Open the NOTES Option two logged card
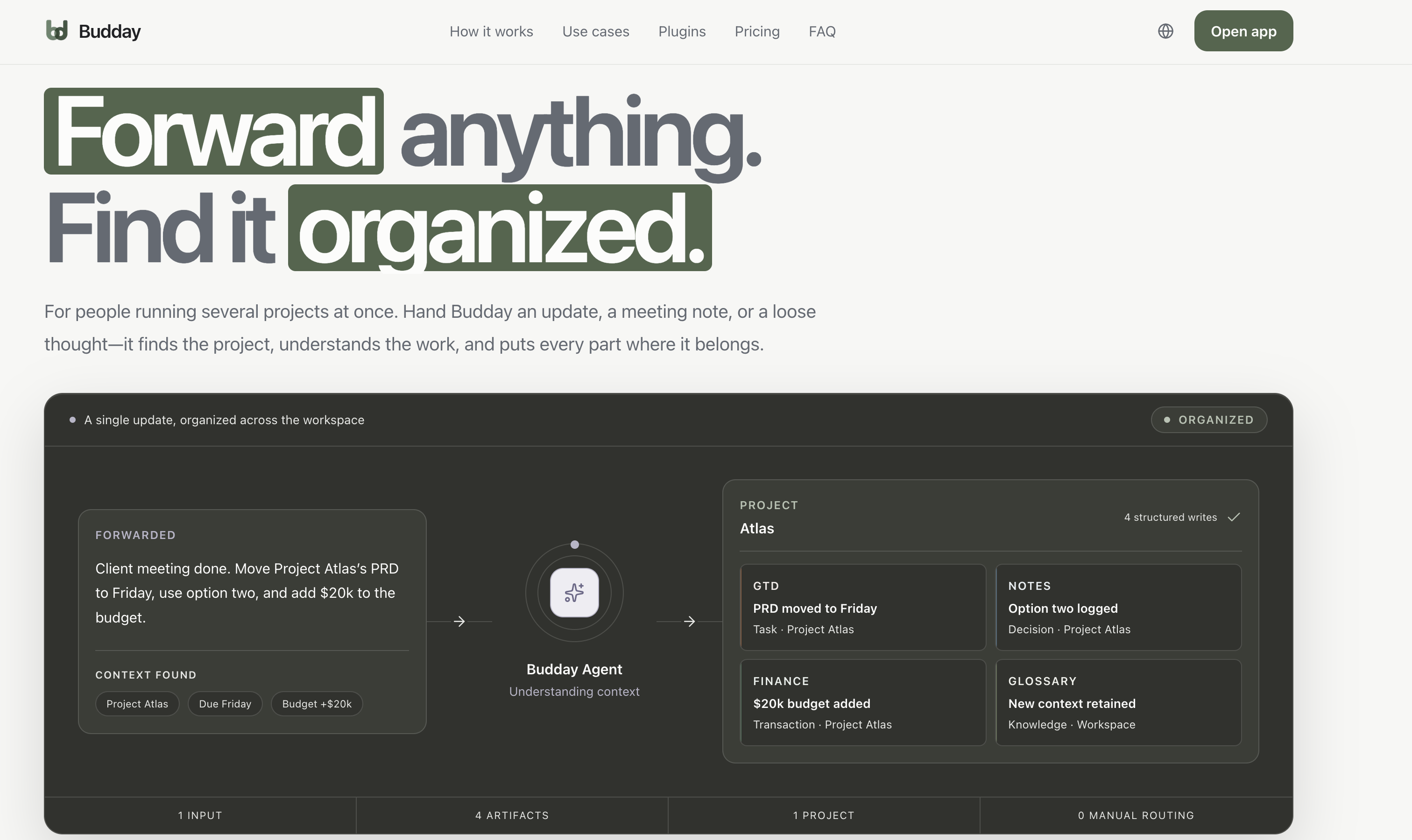 click(1118, 607)
